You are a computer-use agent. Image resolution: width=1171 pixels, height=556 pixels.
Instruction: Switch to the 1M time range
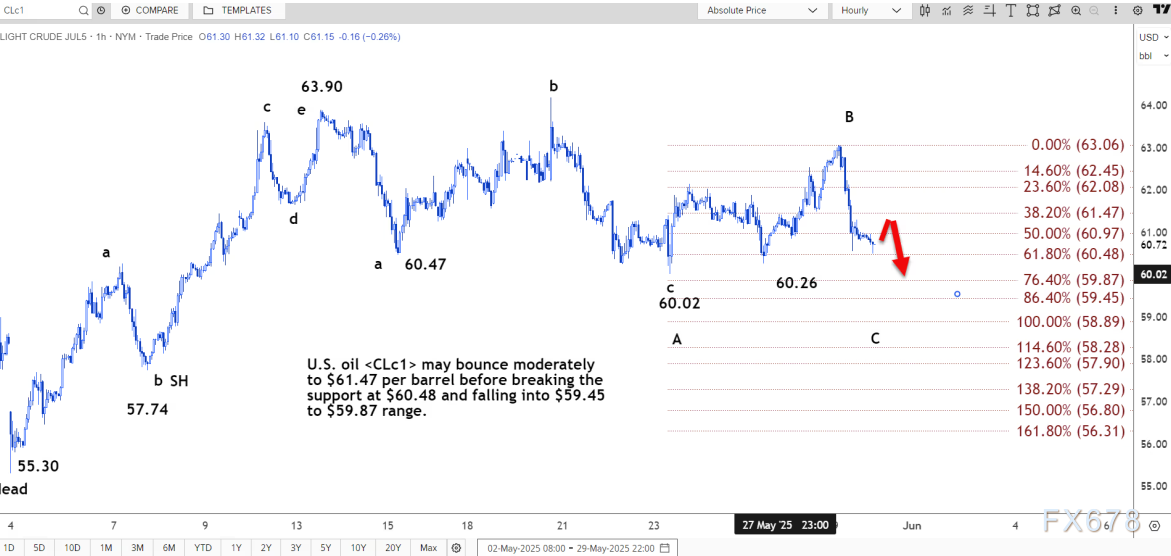coord(106,548)
